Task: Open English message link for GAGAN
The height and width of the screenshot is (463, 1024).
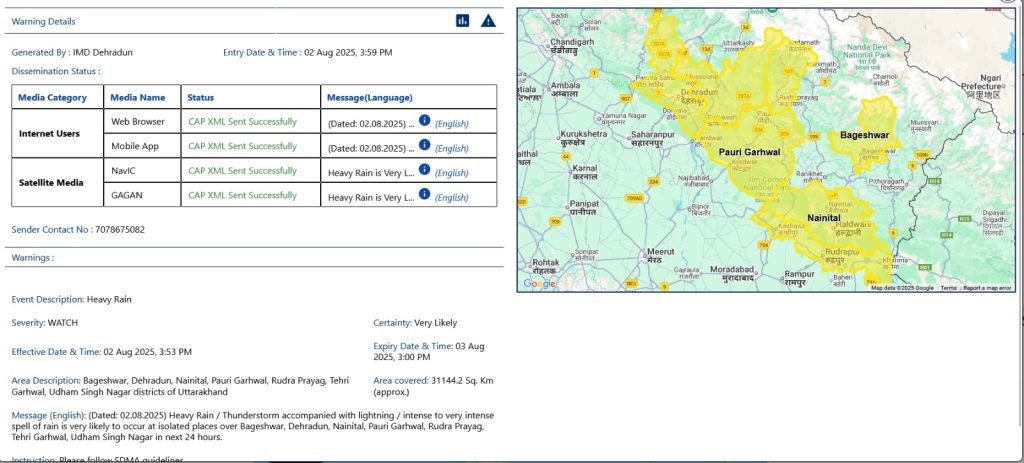Action: click(x=452, y=197)
